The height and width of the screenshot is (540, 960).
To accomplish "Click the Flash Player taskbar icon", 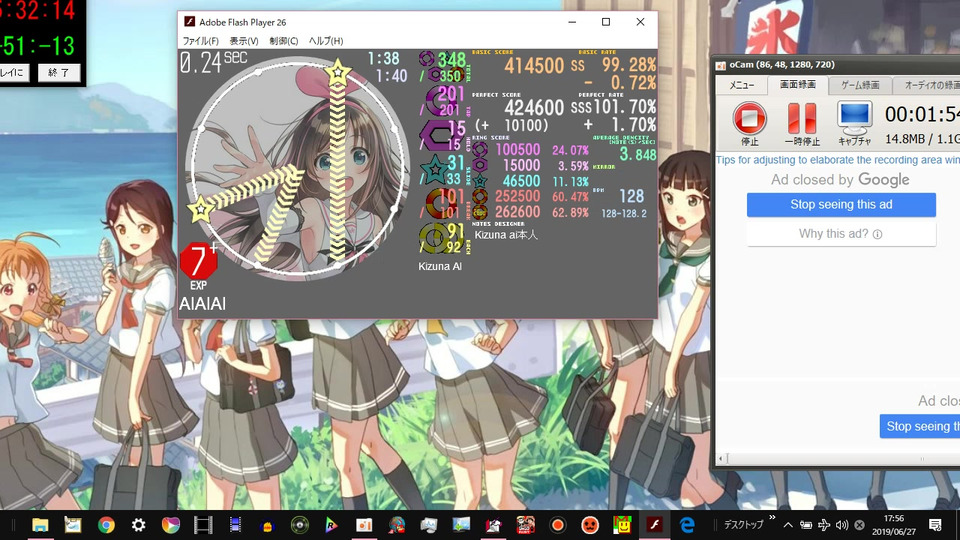I will tap(654, 525).
